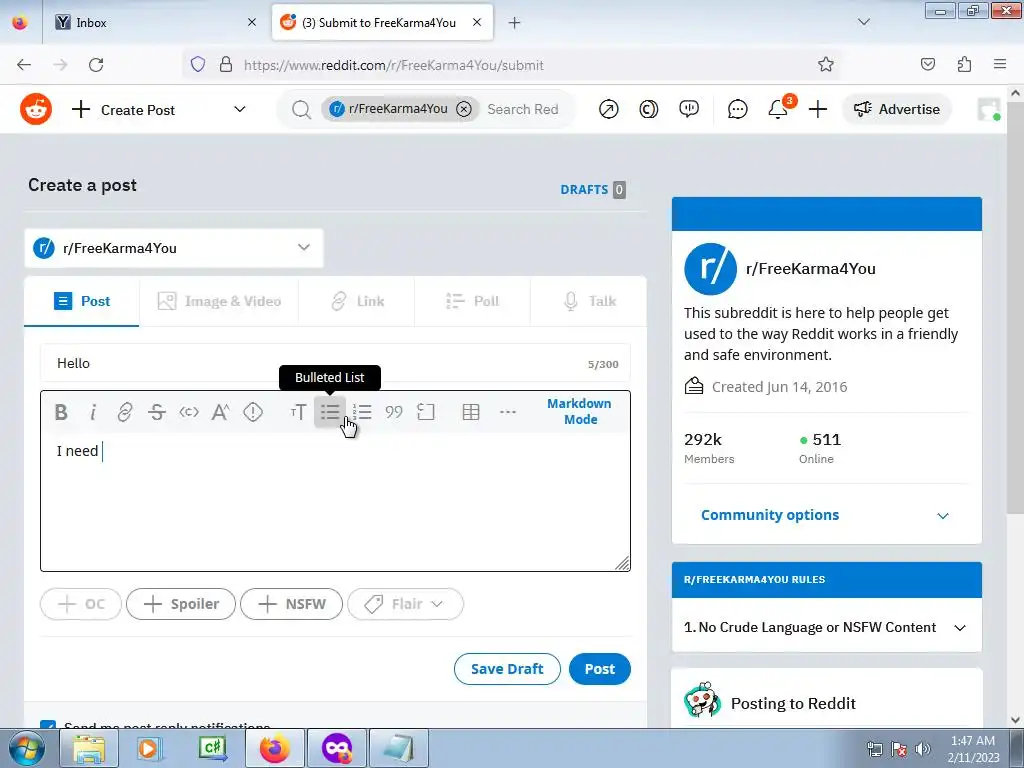The image size is (1024, 768).
Task: Mark the text as spoiler in the toolbar
Action: [x=253, y=412]
